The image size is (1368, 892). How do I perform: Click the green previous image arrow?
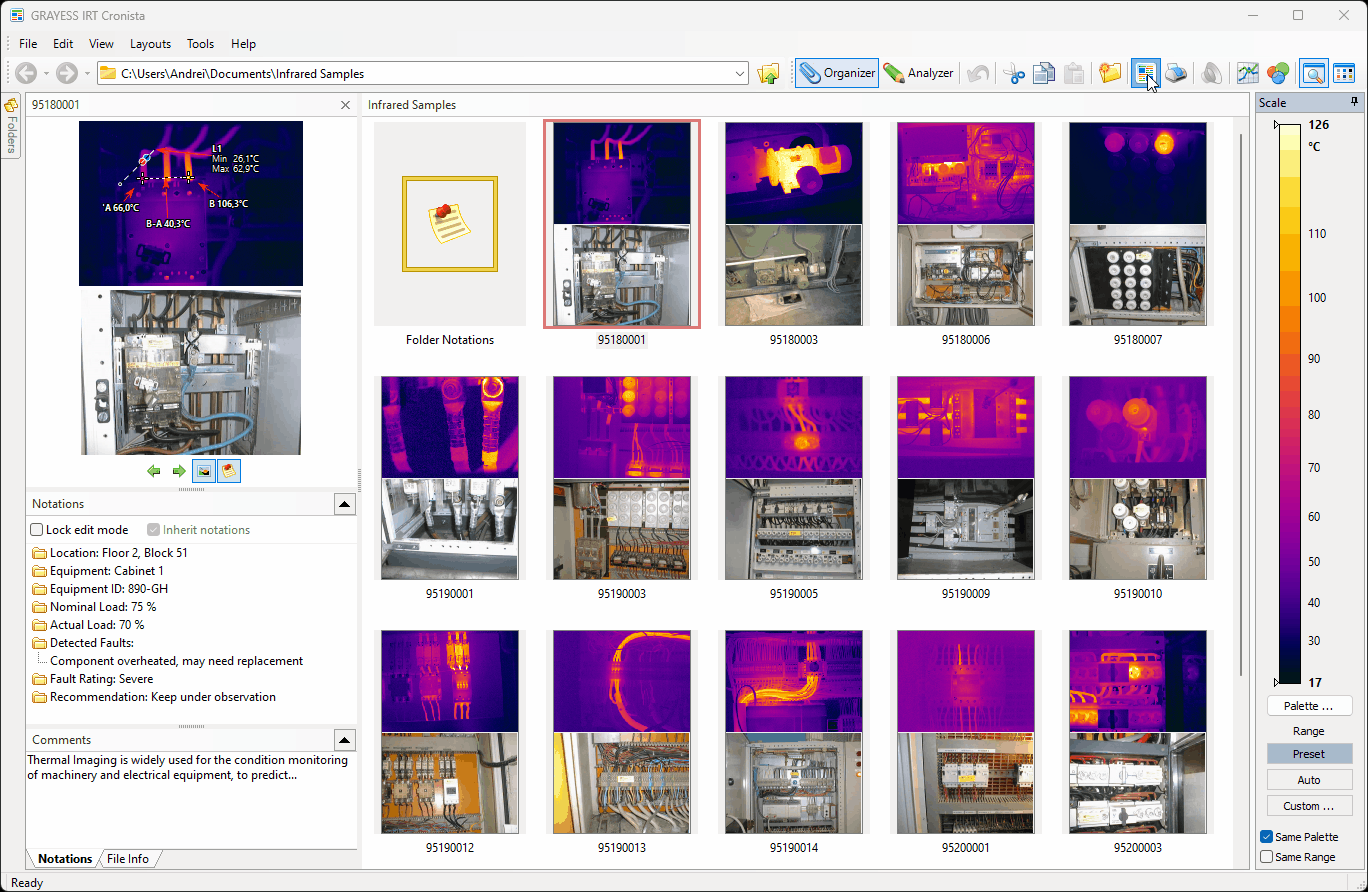(x=154, y=471)
